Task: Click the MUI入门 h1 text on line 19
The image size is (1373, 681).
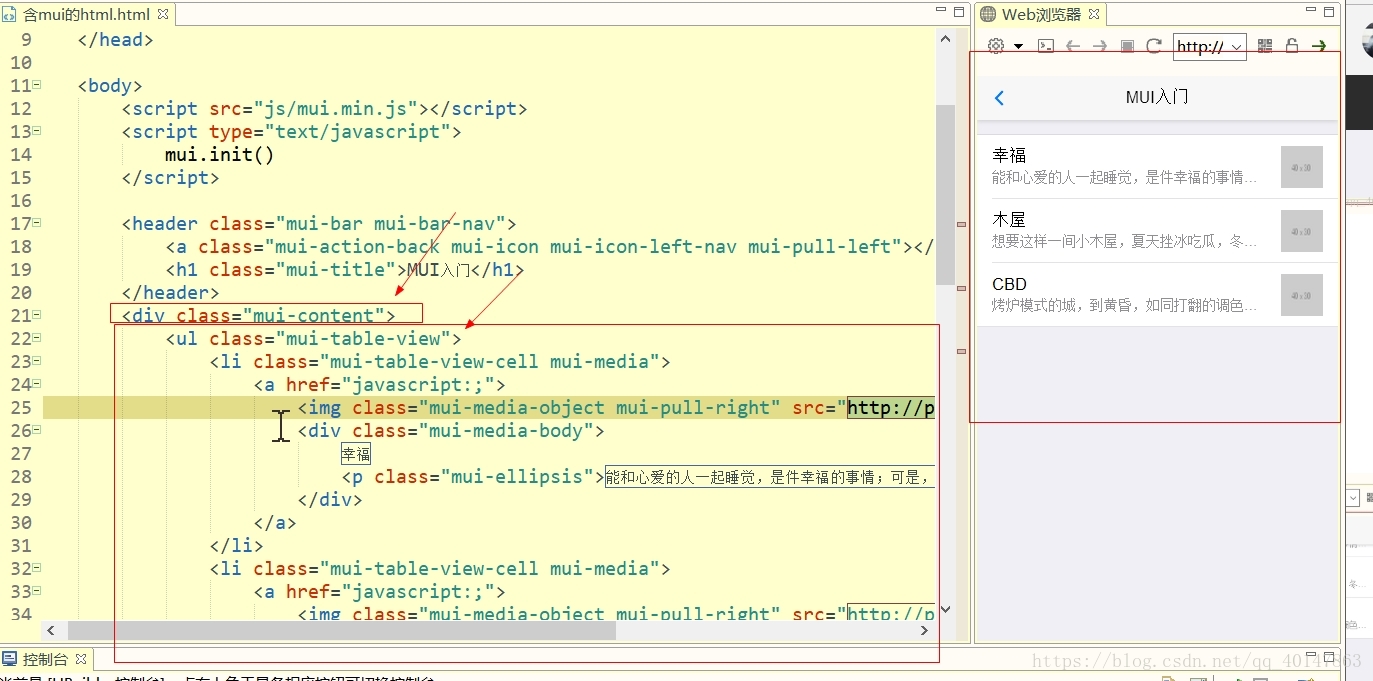Action: pos(438,270)
